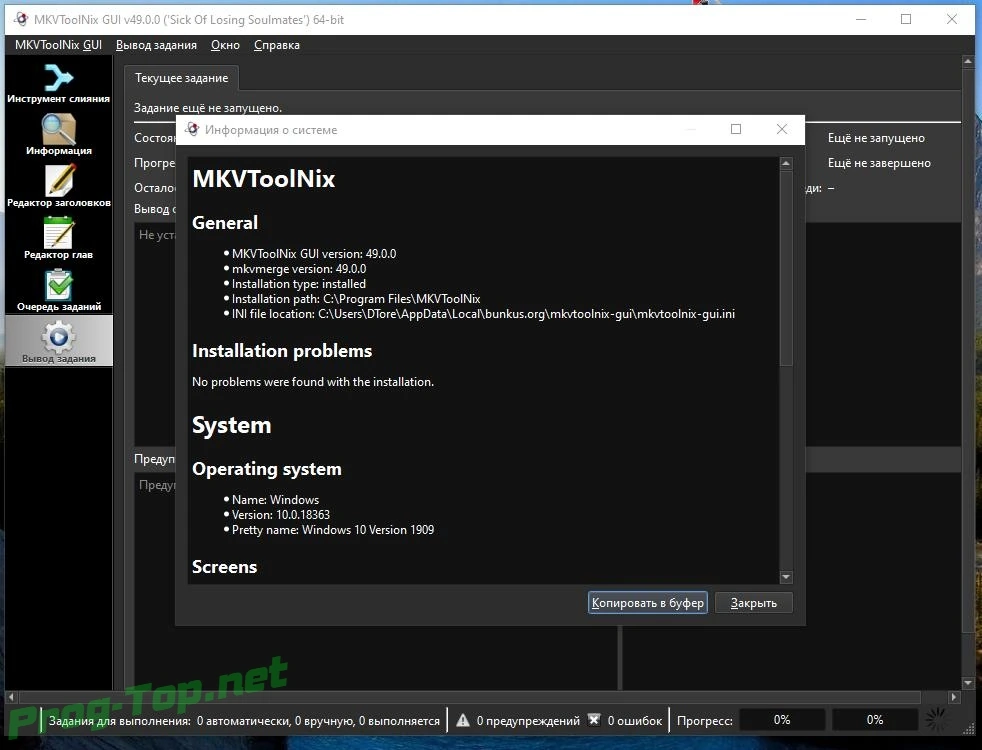Click 'mkvmerge version: 49.0.0' line
This screenshot has width=982, height=750.
[x=299, y=269]
